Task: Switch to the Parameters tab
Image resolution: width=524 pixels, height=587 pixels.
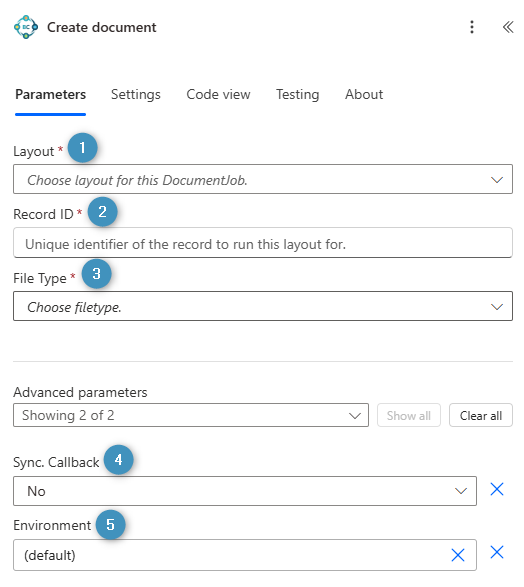Action: point(51,94)
